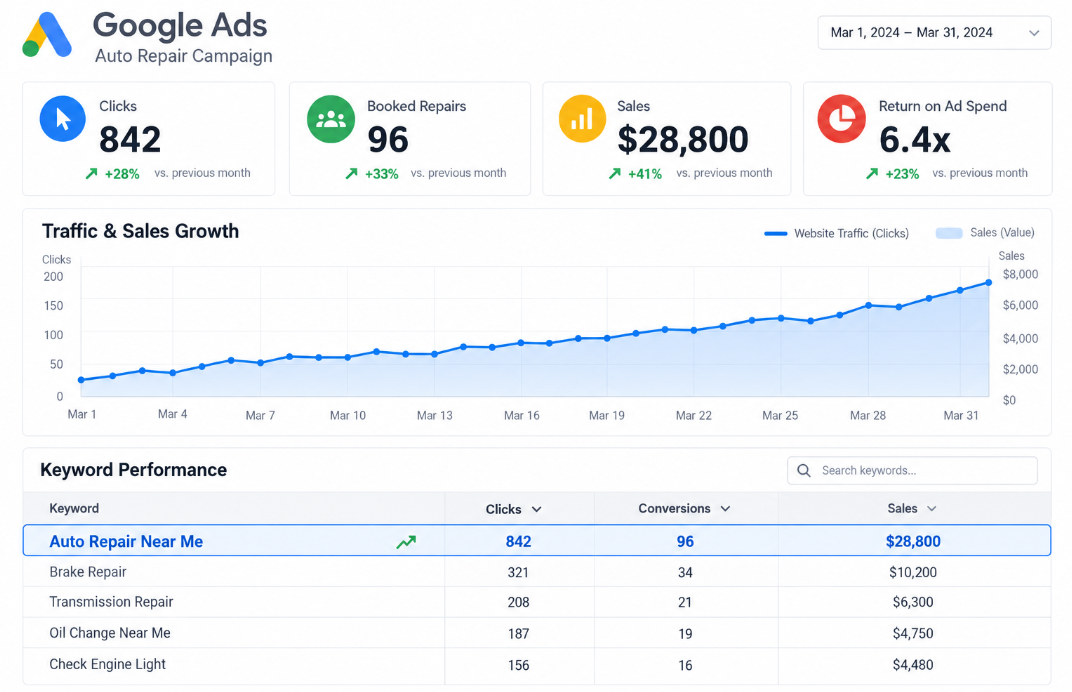1072x692 pixels.
Task: Click the green people Booked Repairs icon
Action: tap(331, 119)
